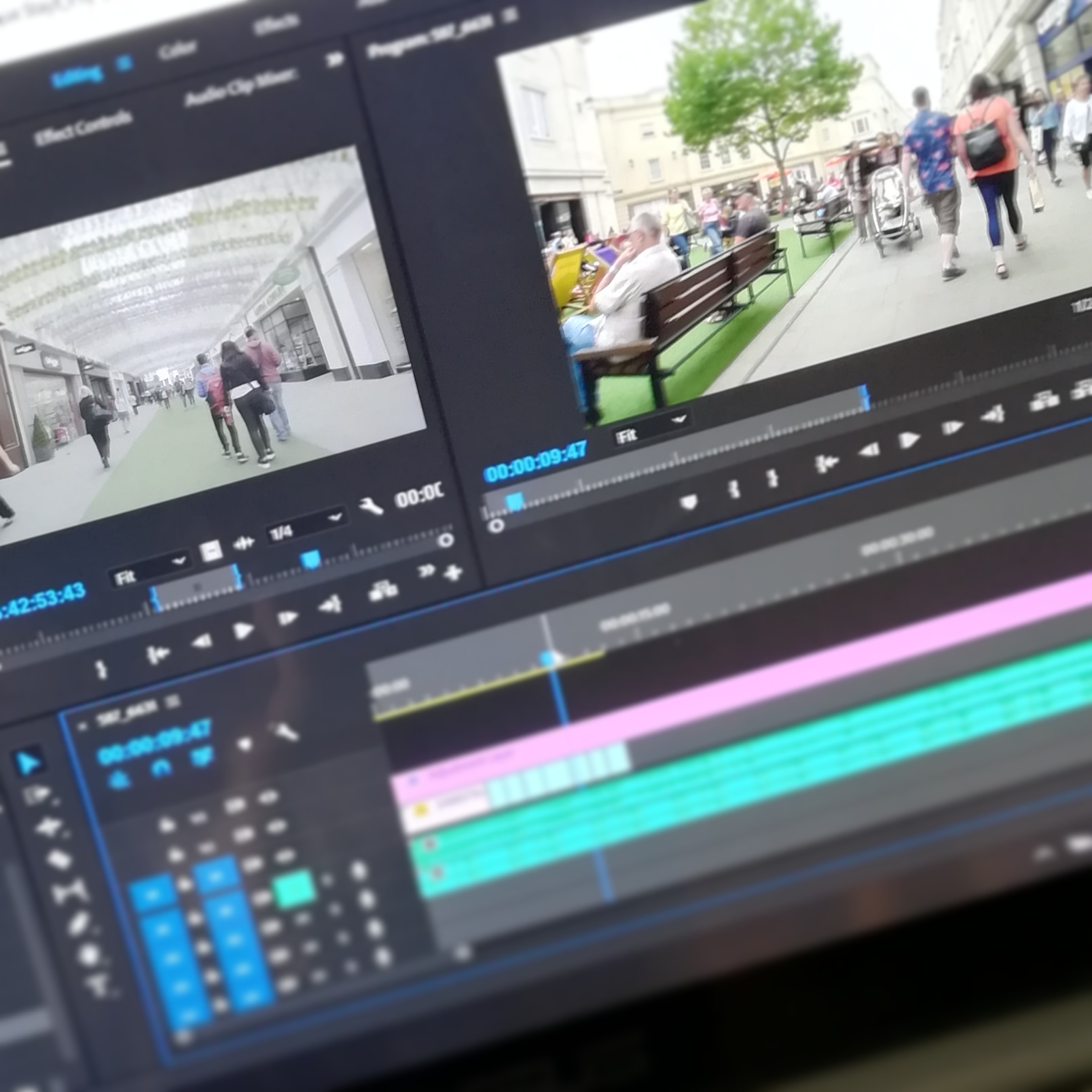Select the Slip tool
1092x1092 pixels.
click(69, 890)
